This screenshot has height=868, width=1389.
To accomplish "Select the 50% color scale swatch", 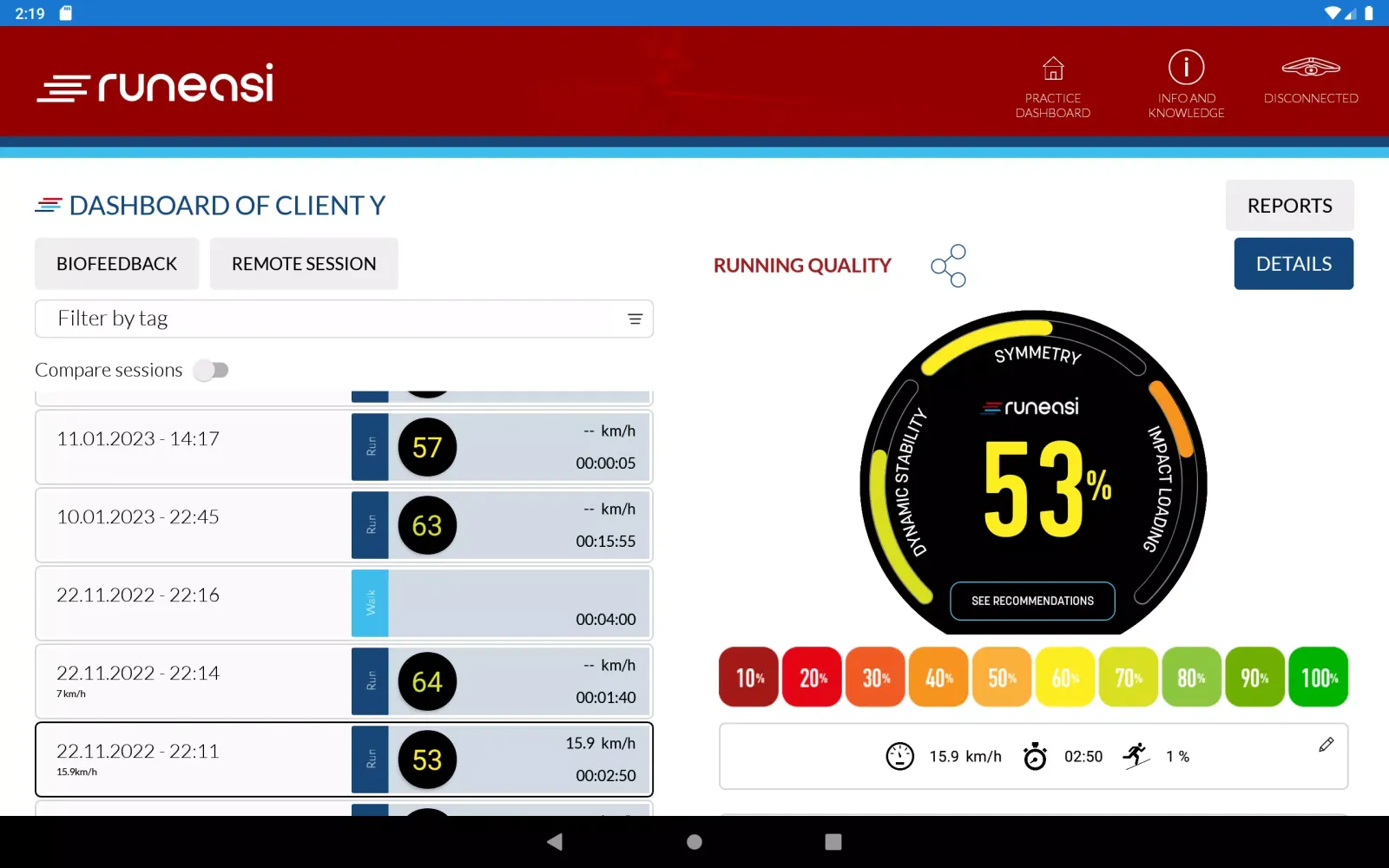I will (x=1002, y=677).
